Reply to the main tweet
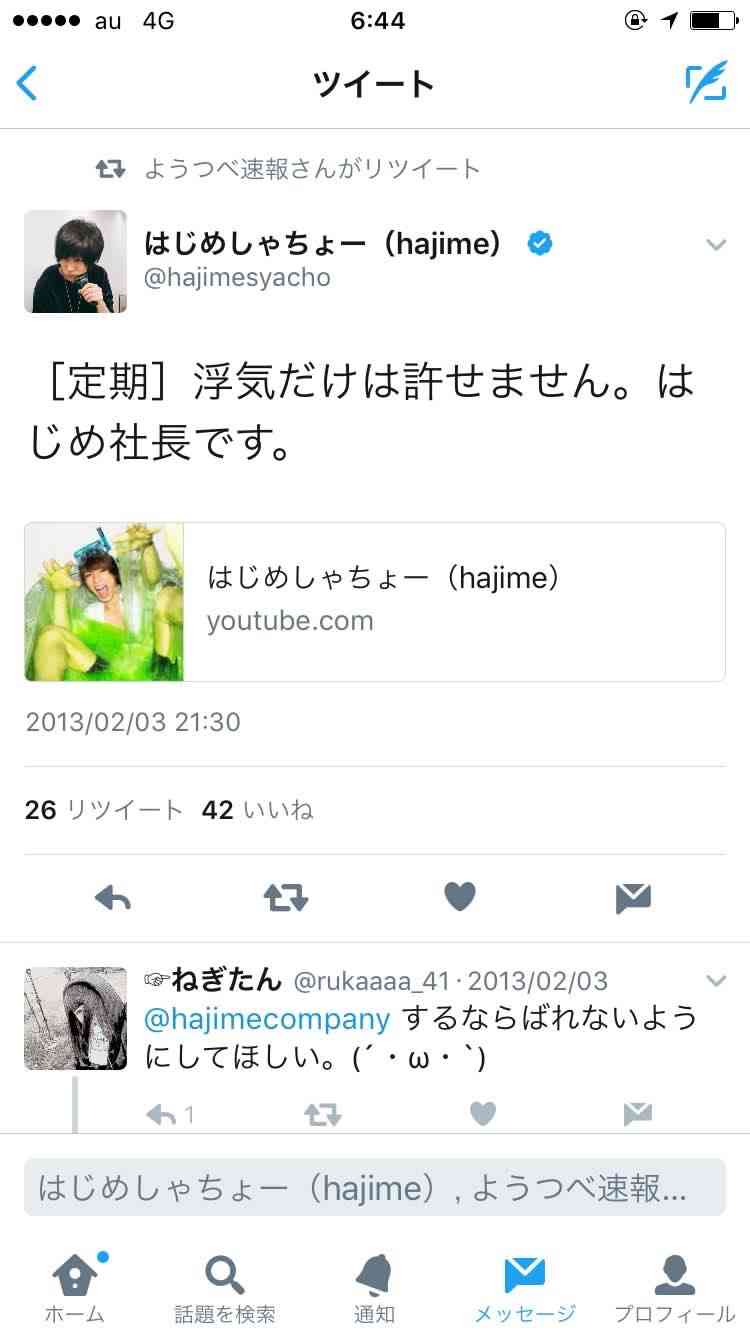This screenshot has height=1334, width=750. [x=113, y=898]
